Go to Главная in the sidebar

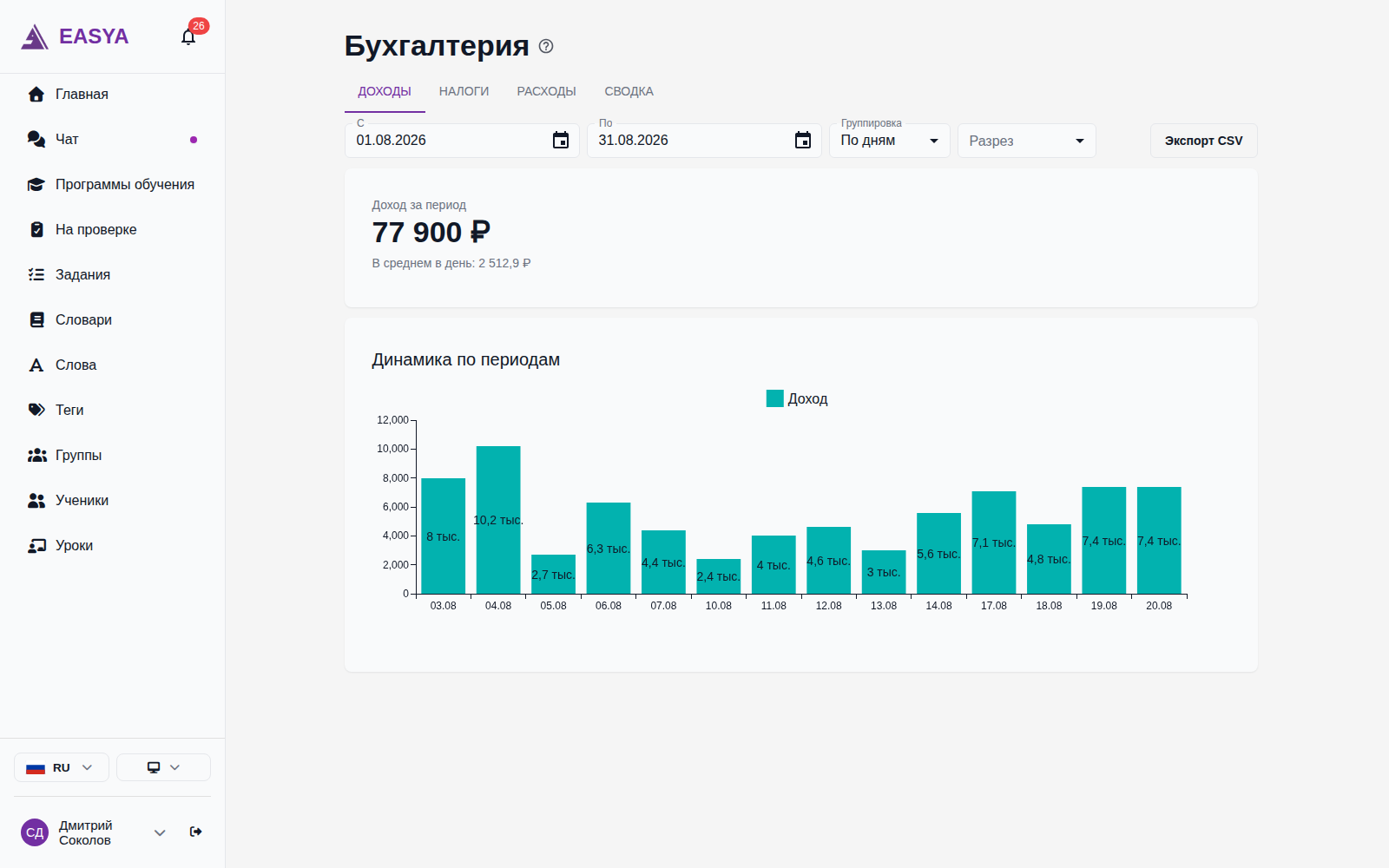pos(112,94)
